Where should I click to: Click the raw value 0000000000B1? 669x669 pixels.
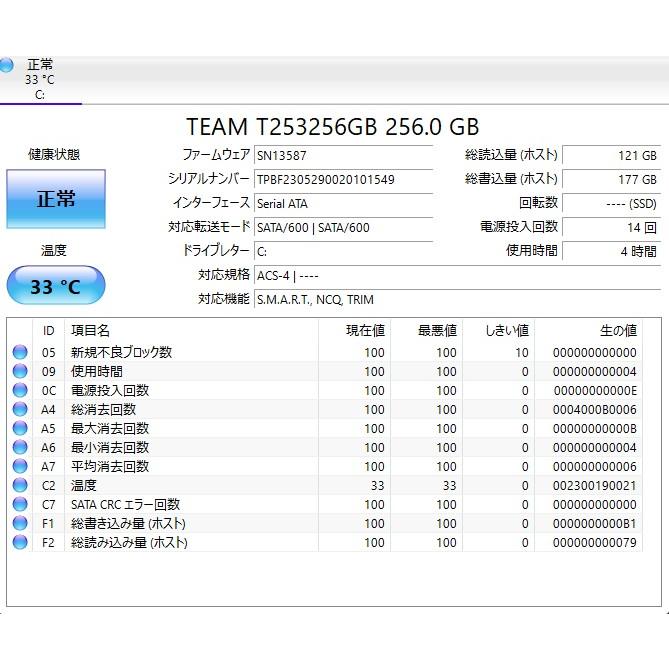(x=595, y=524)
